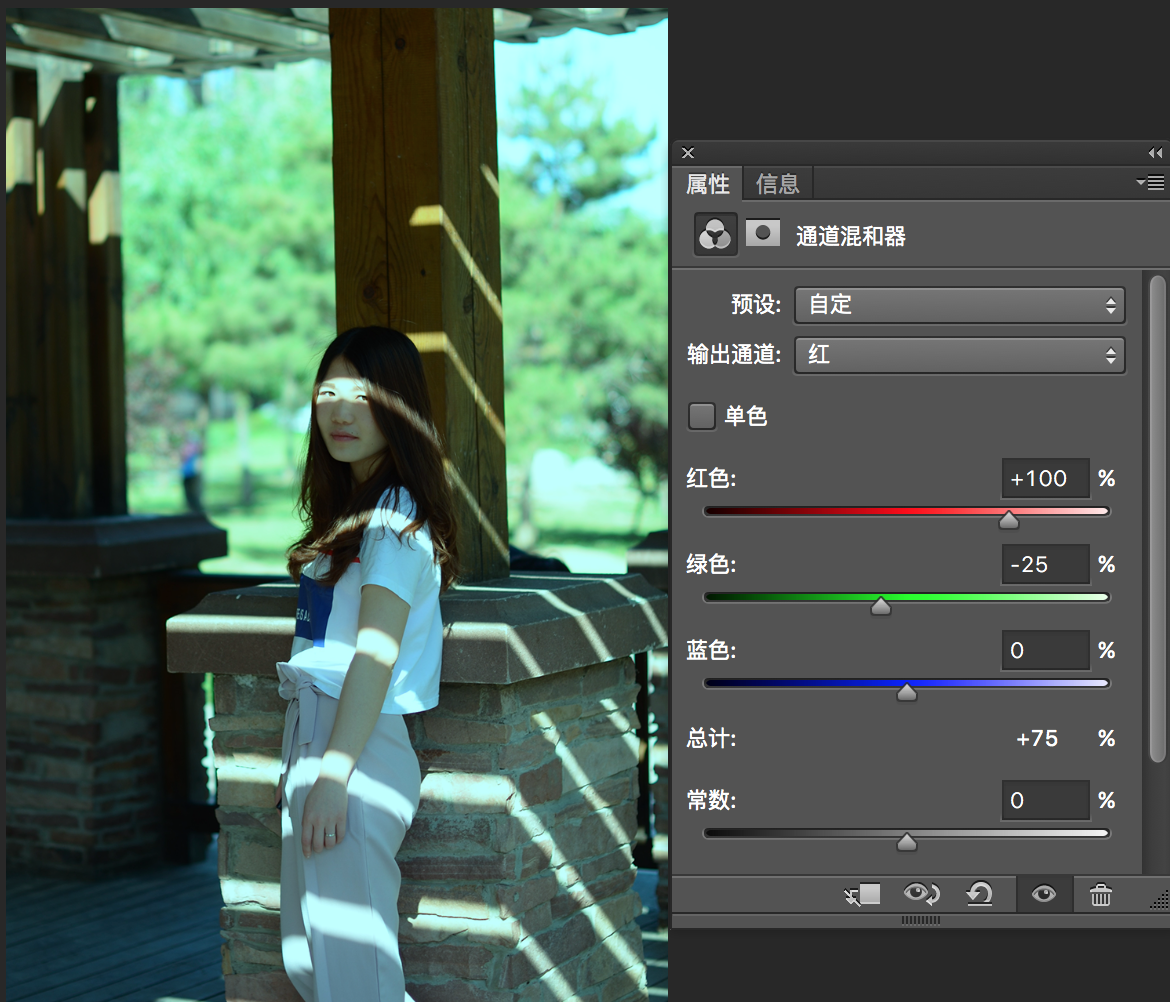
Task: Click the 蓝色 value field showing 0
Action: click(x=1045, y=650)
